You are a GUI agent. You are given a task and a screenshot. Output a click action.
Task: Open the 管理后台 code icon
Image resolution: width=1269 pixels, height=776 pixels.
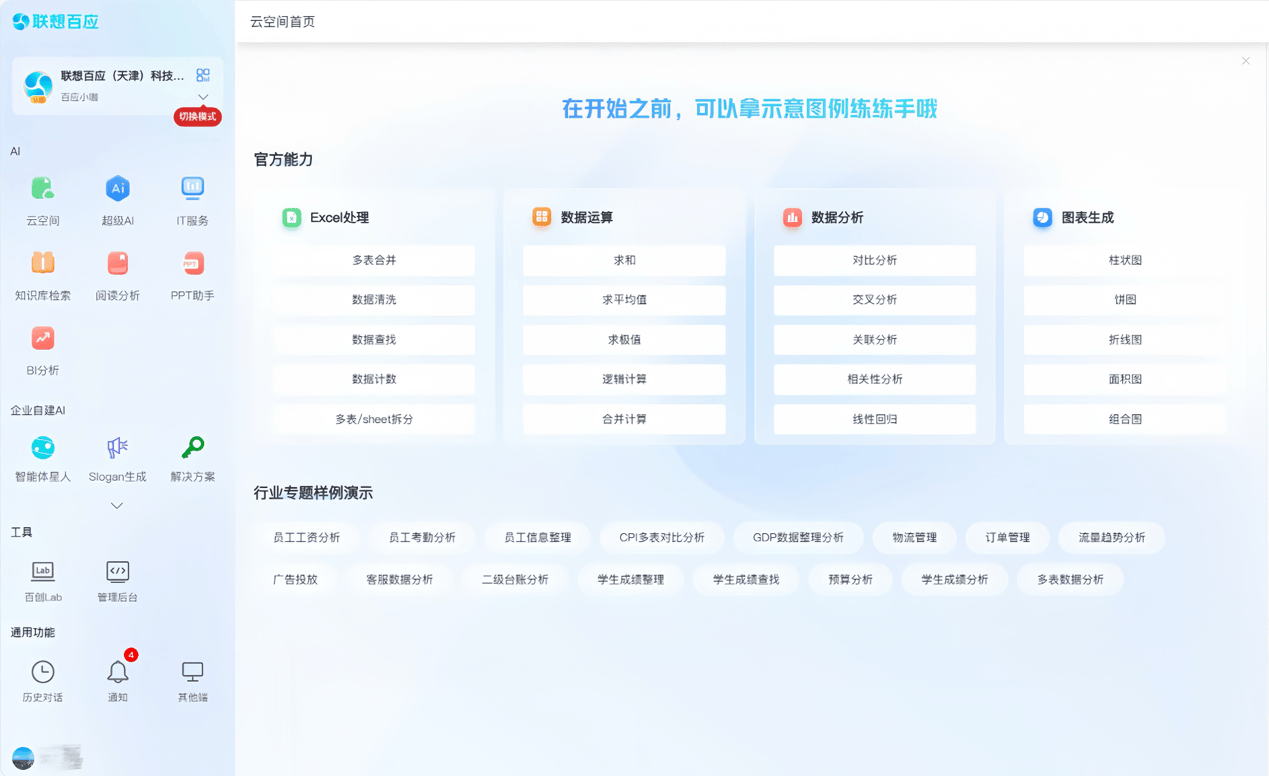117,573
